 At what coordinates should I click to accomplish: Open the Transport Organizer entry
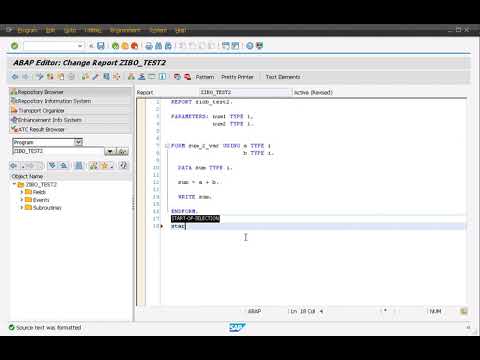pos(70,110)
